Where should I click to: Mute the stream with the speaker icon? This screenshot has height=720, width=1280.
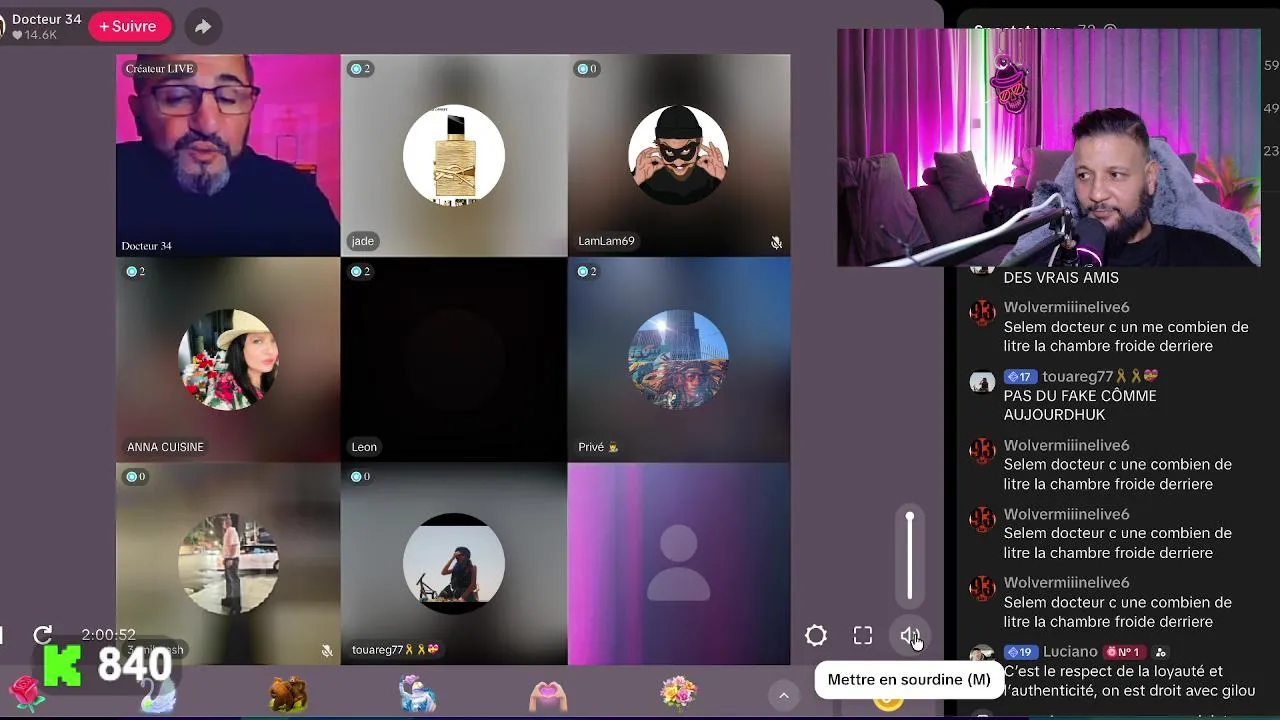tap(910, 636)
